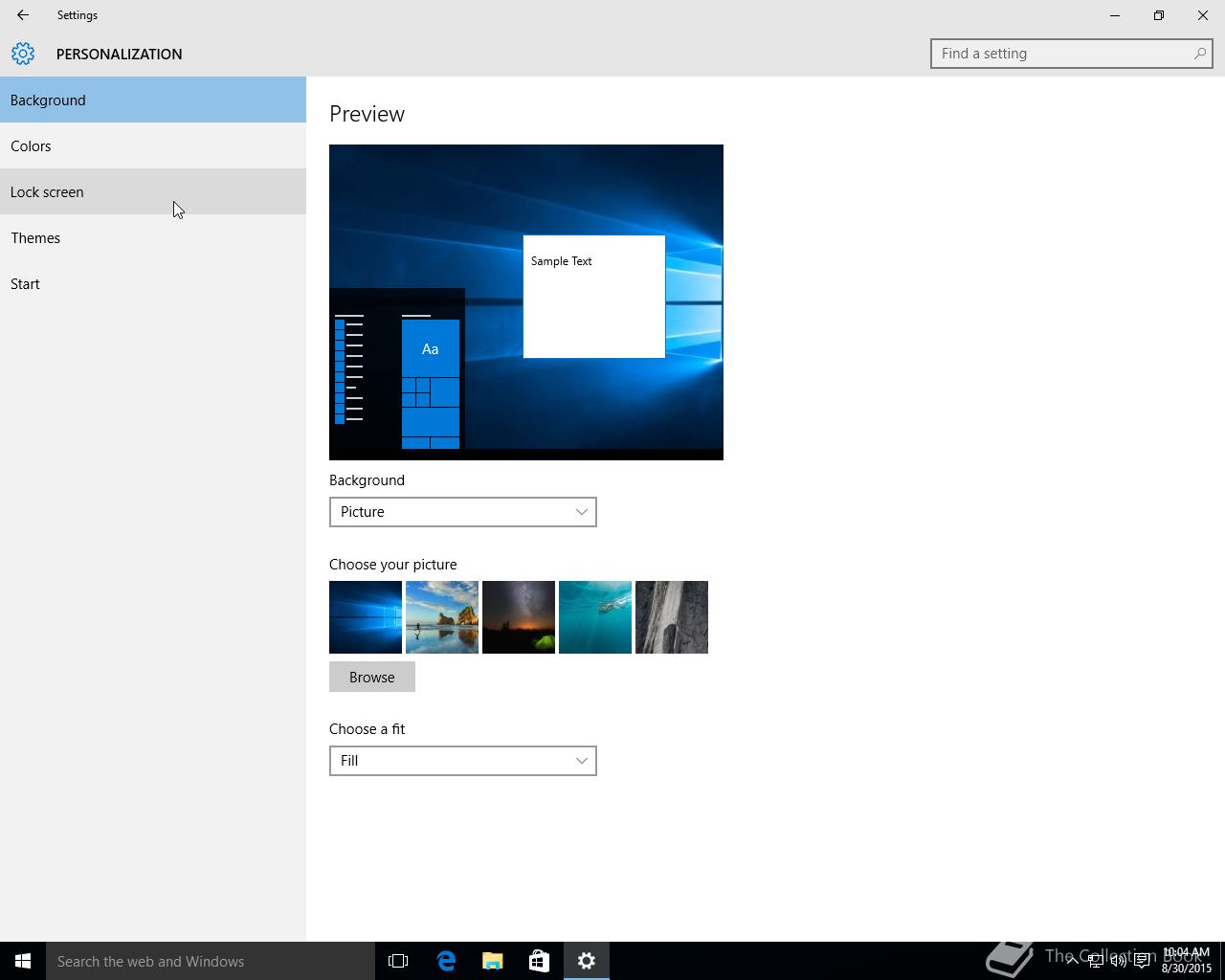Viewport: 1225px width, 980px height.
Task: Open the Windows Store taskbar icon
Action: pyautogui.click(x=540, y=961)
